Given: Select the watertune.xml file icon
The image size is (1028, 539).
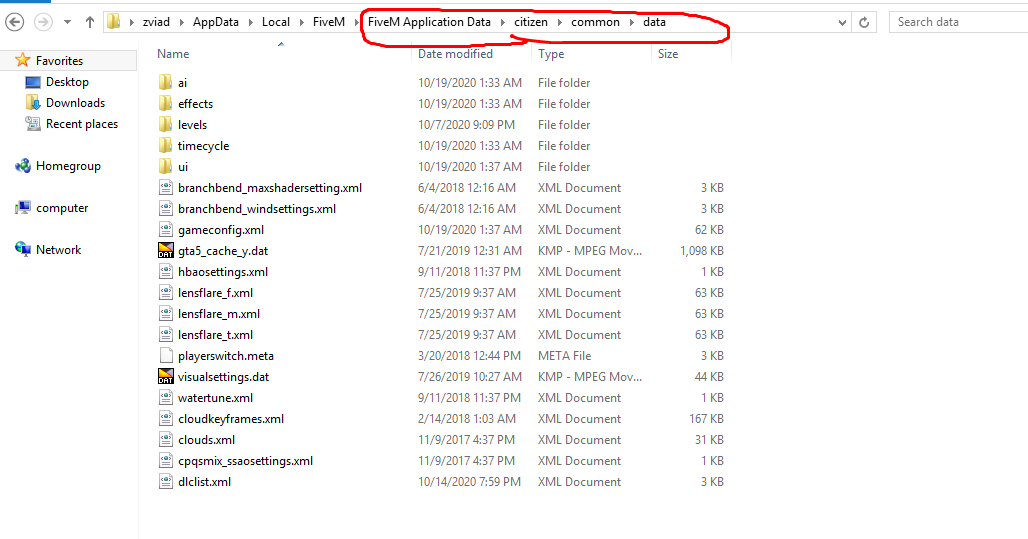Looking at the screenshot, I should coord(166,397).
